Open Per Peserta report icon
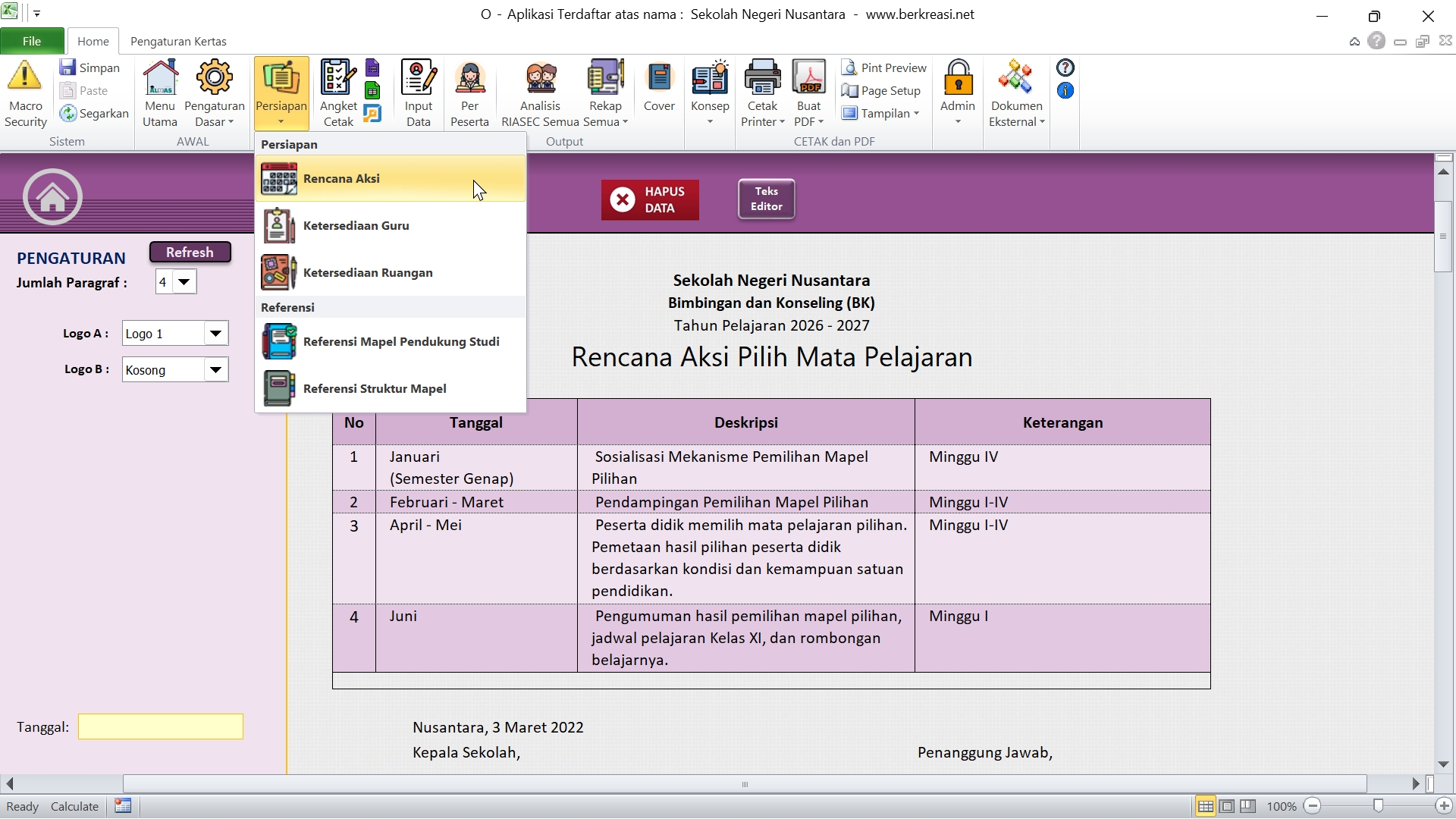The width and height of the screenshot is (1456, 819). [x=469, y=78]
